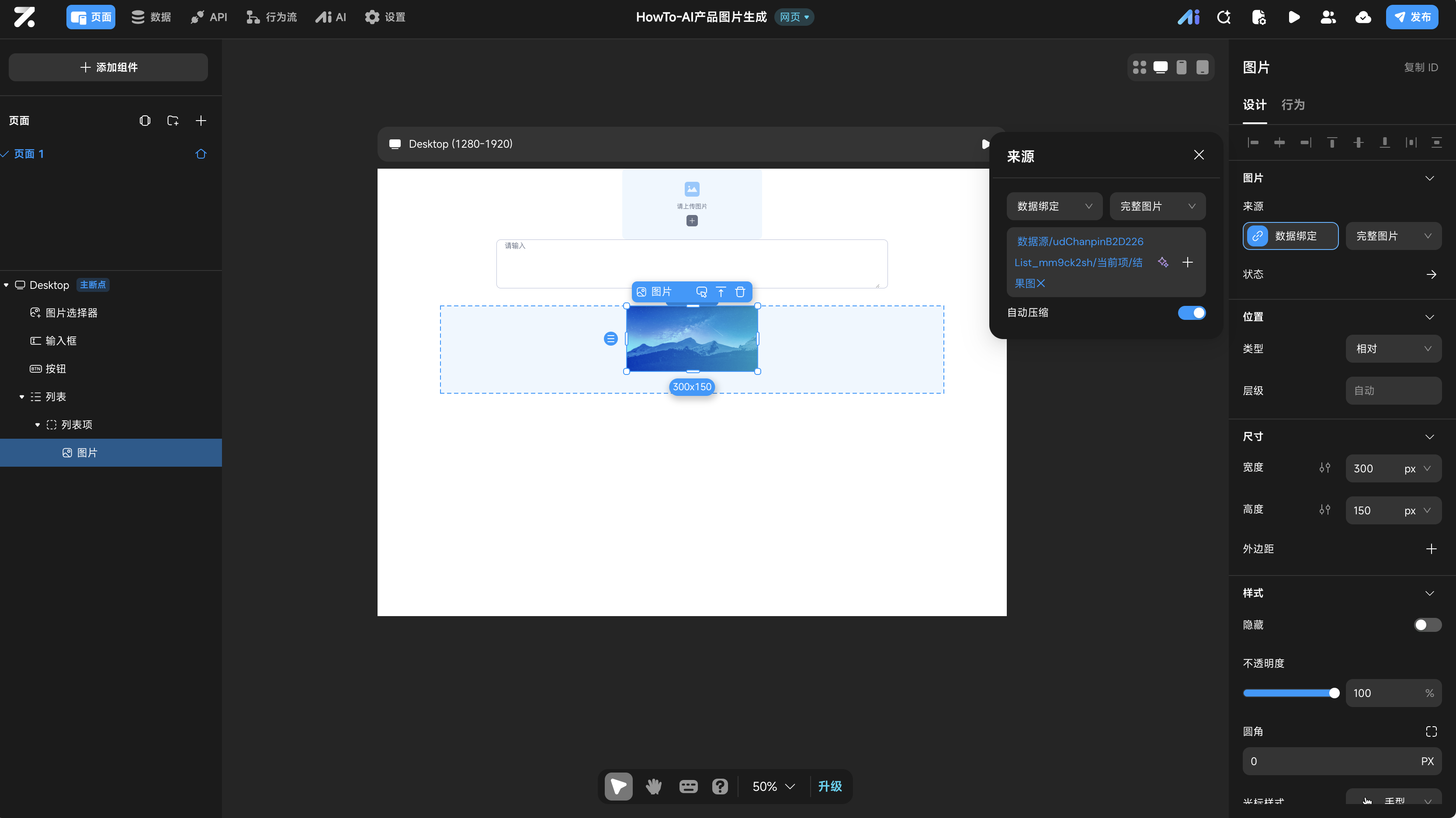
Task: Click the 添加组件 button
Action: [108, 67]
